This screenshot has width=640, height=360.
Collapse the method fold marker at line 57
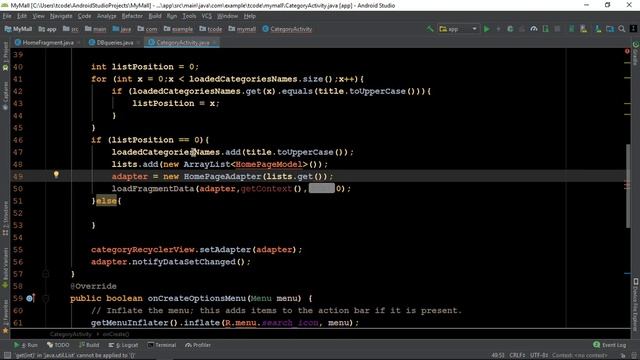[46, 274]
